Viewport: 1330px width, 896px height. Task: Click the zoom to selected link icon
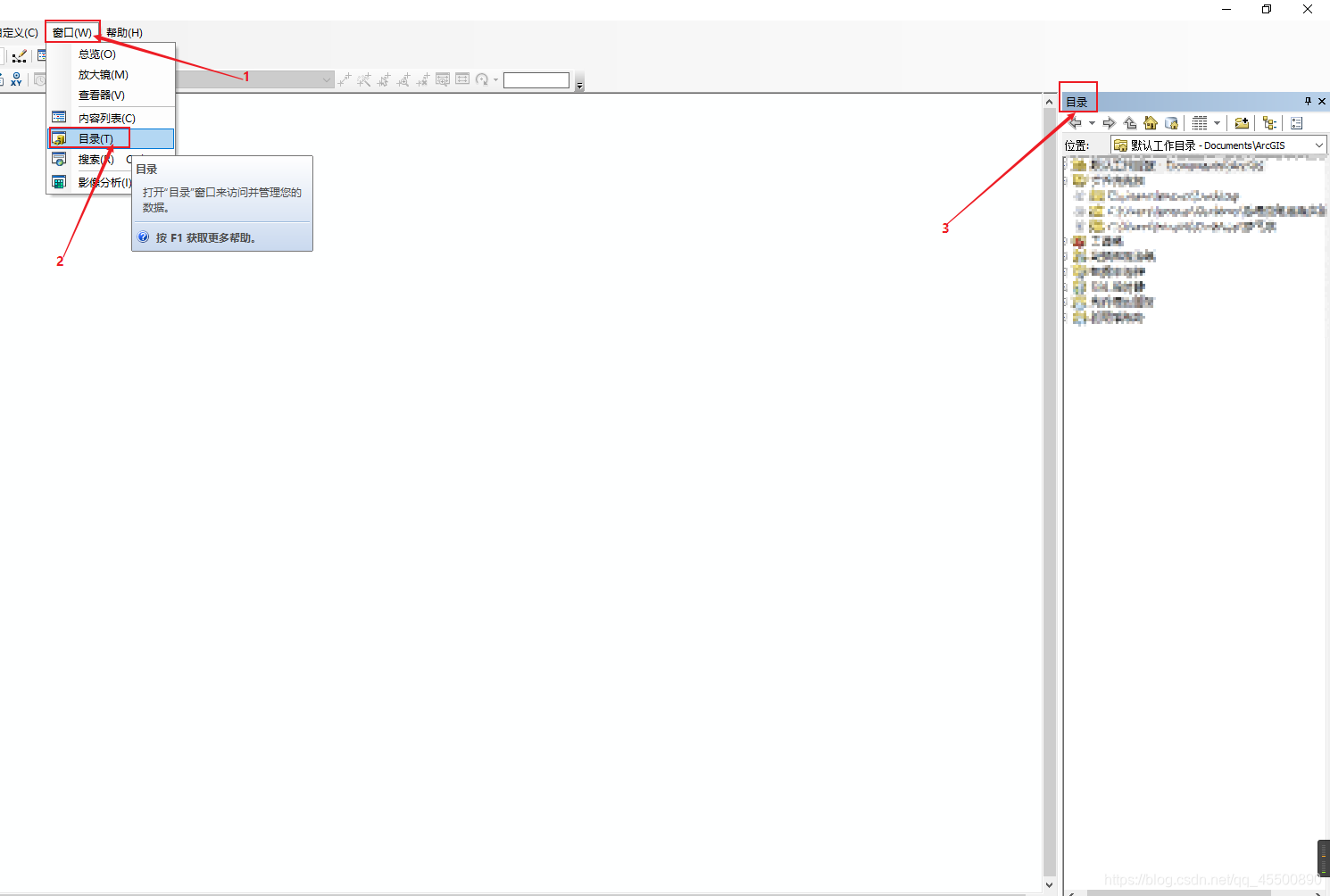(403, 79)
